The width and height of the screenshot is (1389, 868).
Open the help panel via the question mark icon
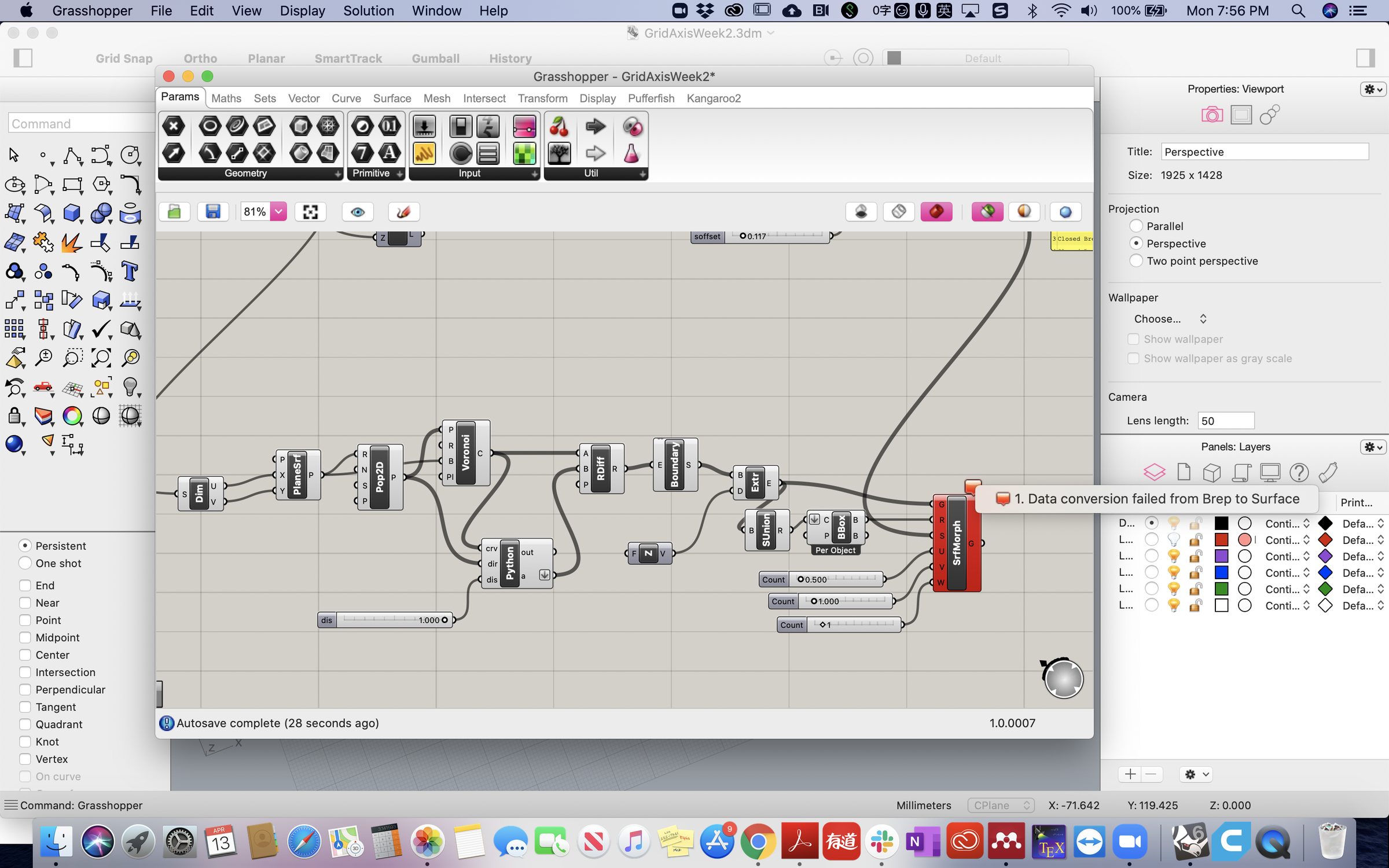pos(1300,472)
